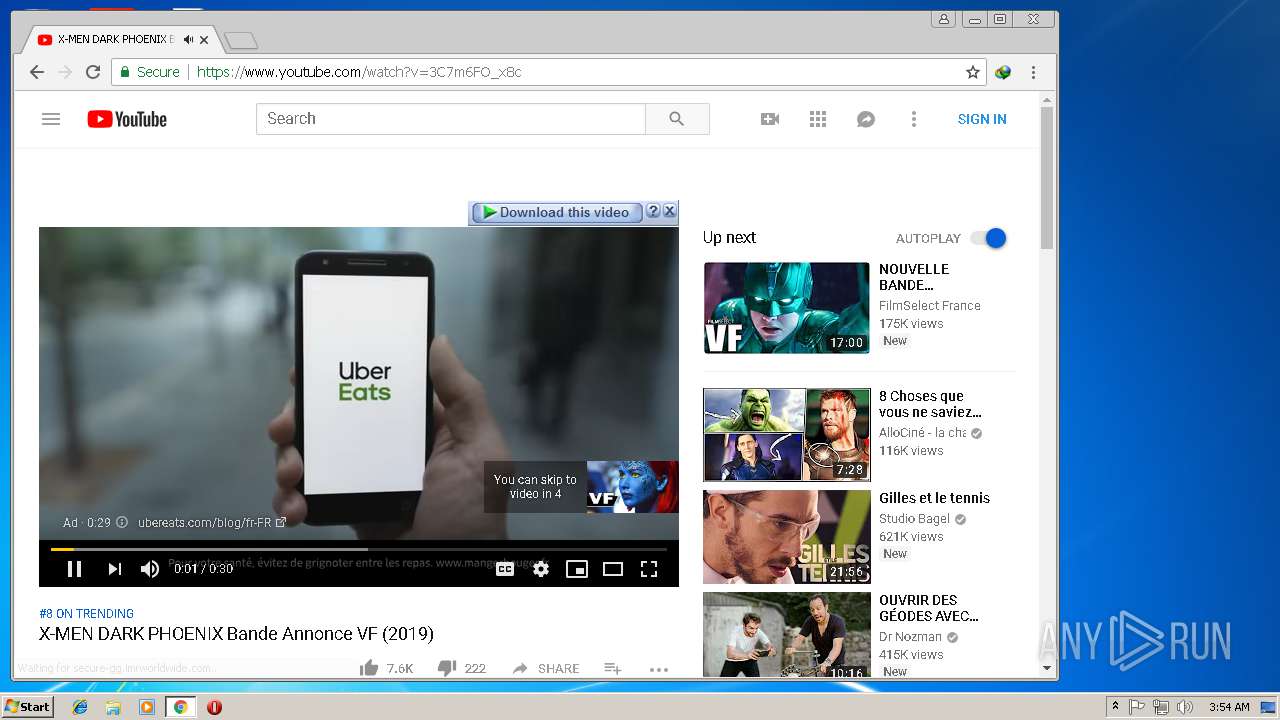1280x720 pixels.
Task: Toggle the Autoplay switch
Action: click(989, 238)
